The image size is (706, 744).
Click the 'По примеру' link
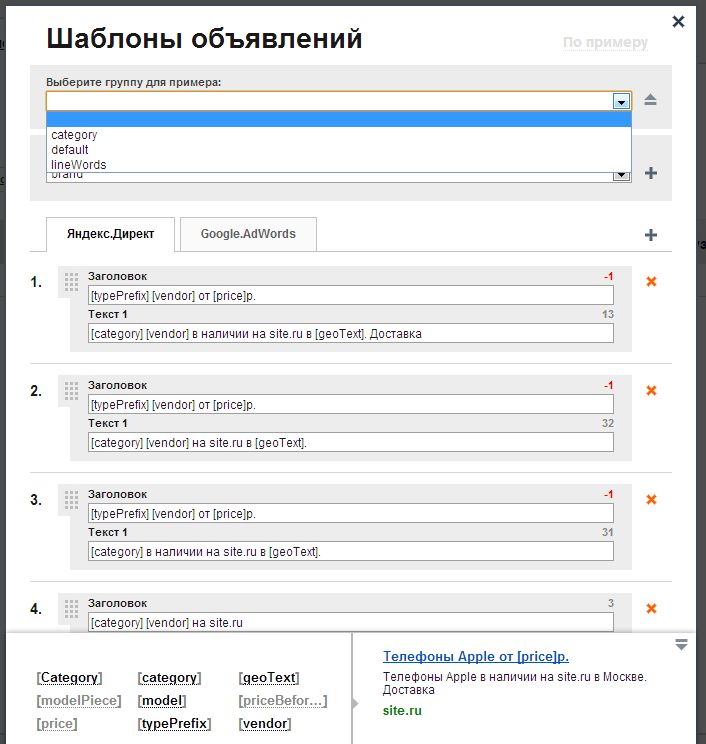click(x=605, y=43)
